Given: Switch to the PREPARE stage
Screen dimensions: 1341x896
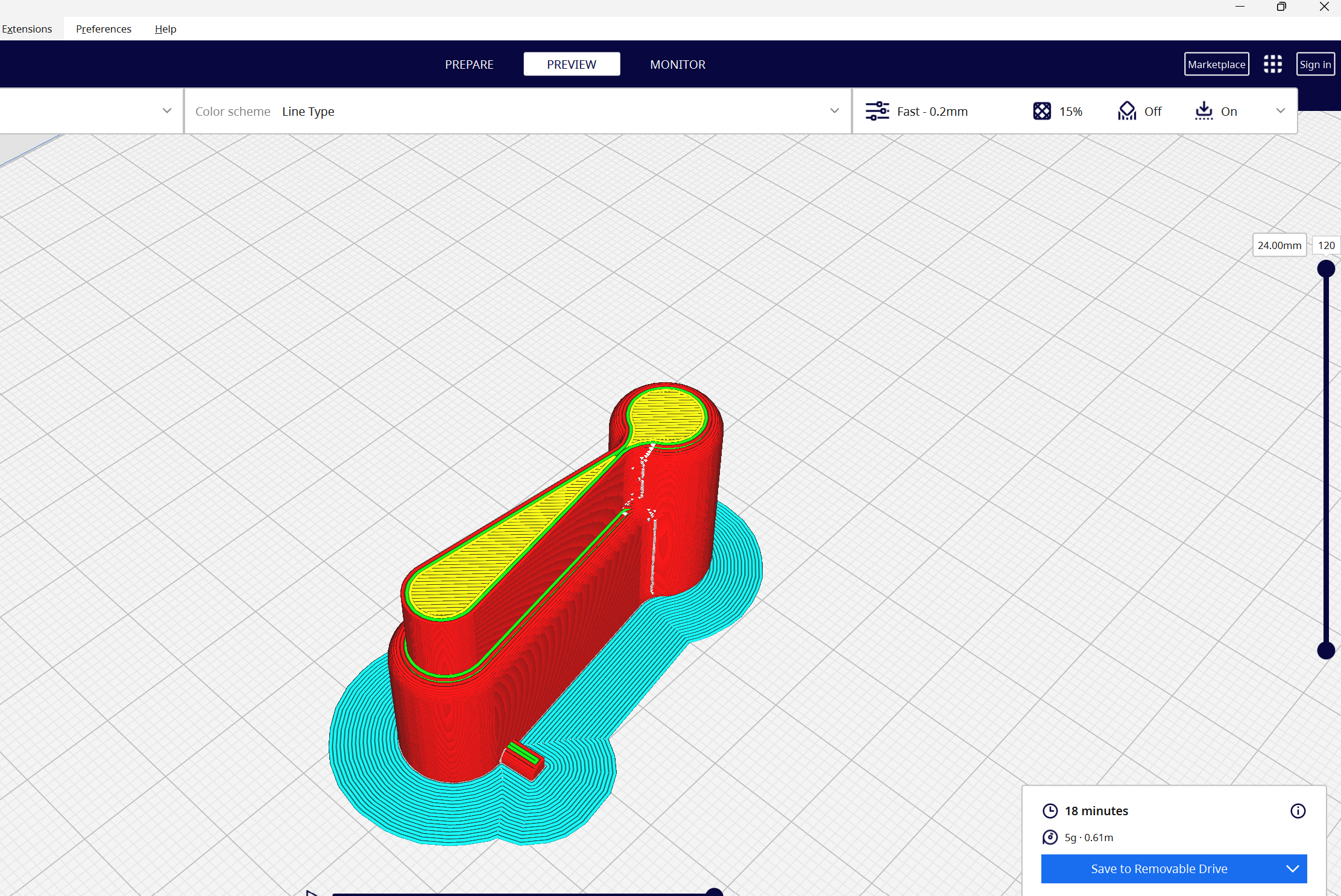Looking at the screenshot, I should click(x=469, y=65).
